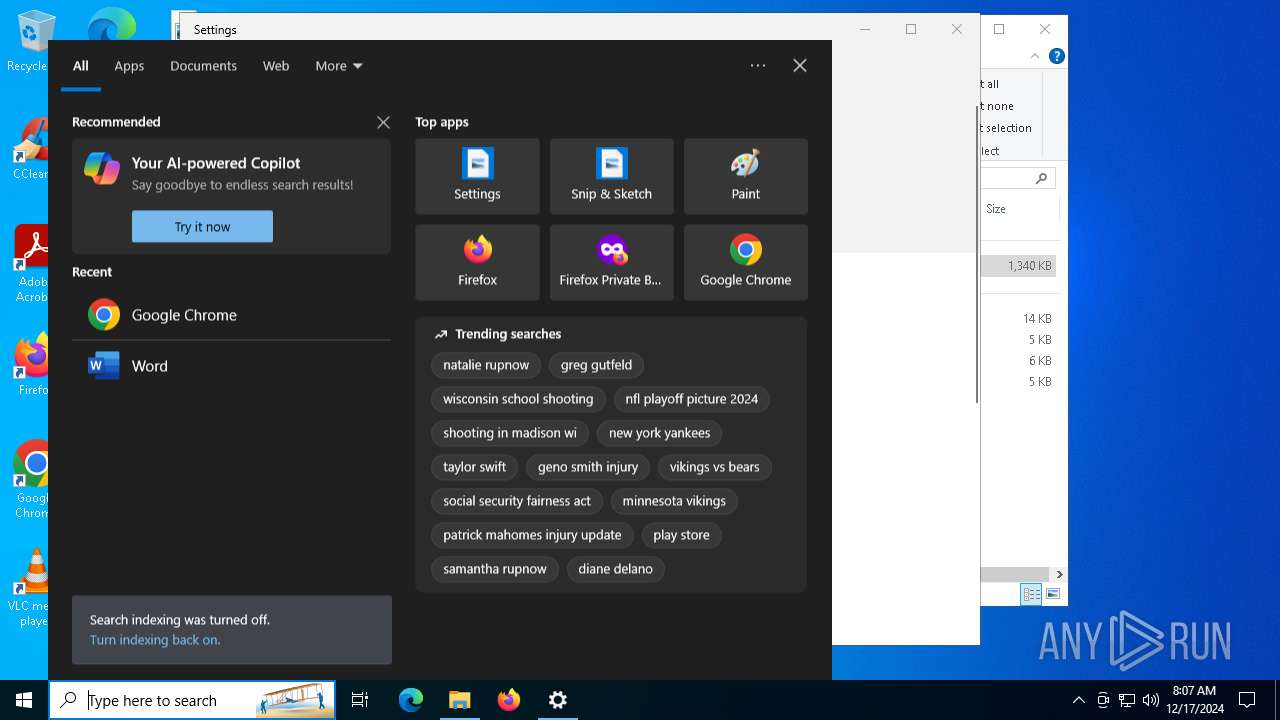Image resolution: width=1280 pixels, height=720 pixels.
Task: Search trending 'natalie rupnow'
Action: 486,365
